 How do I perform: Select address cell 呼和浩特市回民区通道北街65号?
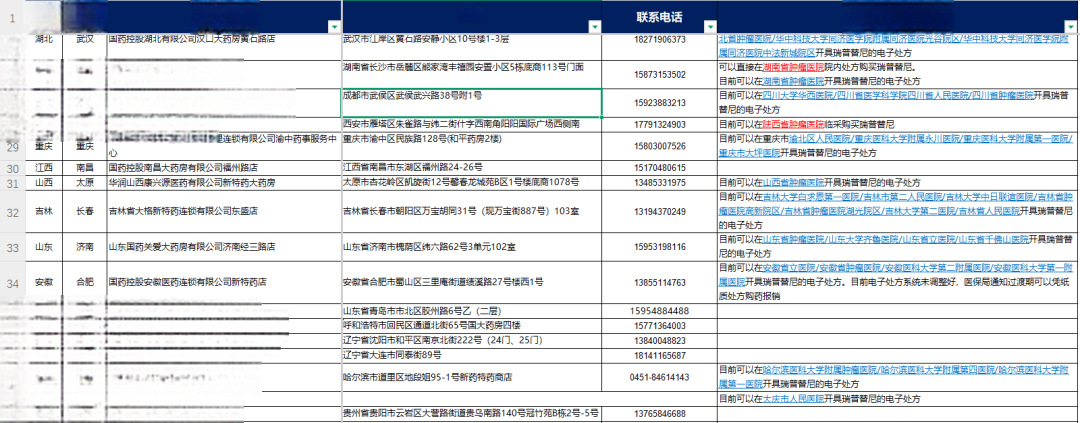(x=472, y=325)
